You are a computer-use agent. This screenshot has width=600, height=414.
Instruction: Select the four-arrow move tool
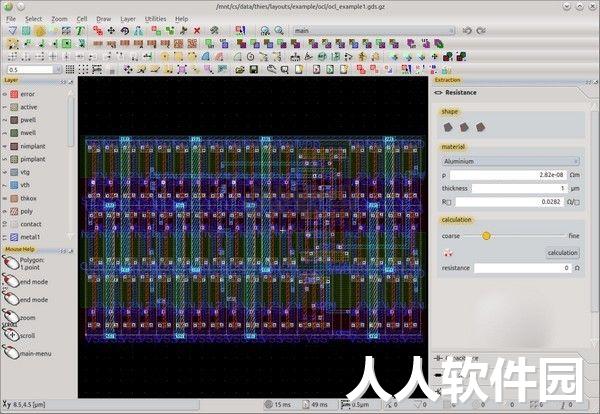coord(111,31)
